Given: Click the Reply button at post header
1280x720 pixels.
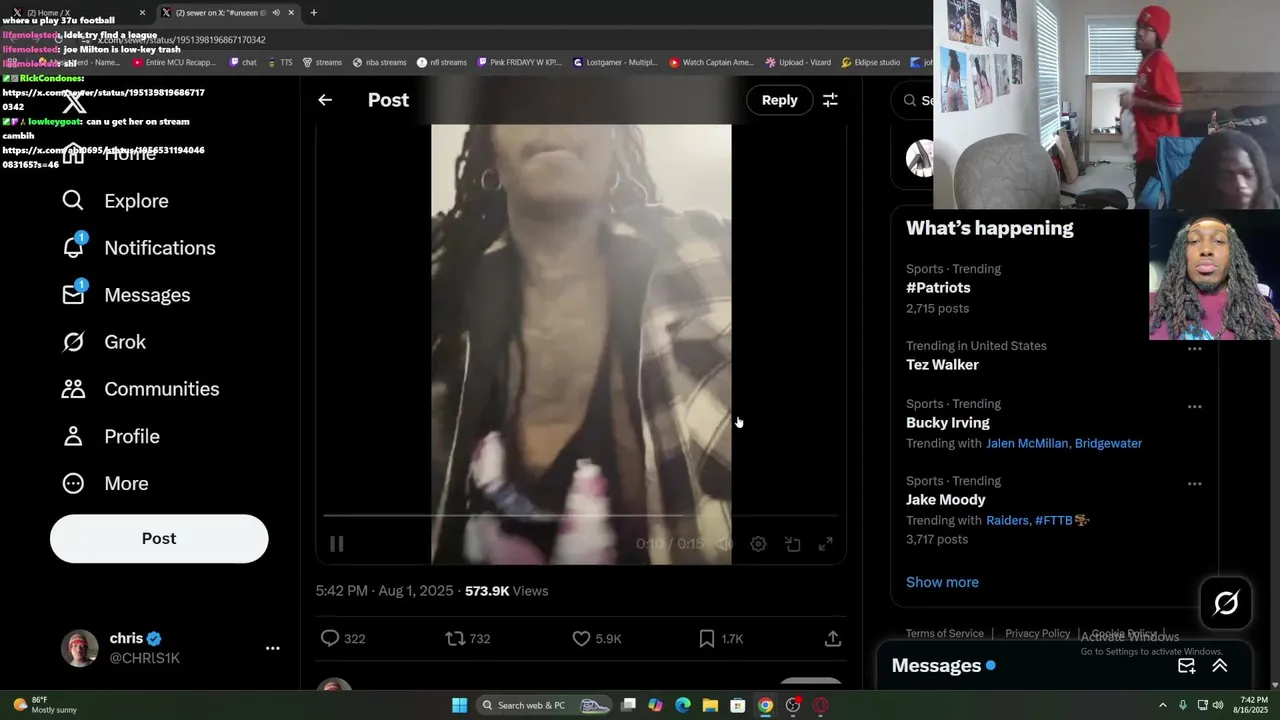Looking at the screenshot, I should click(779, 100).
